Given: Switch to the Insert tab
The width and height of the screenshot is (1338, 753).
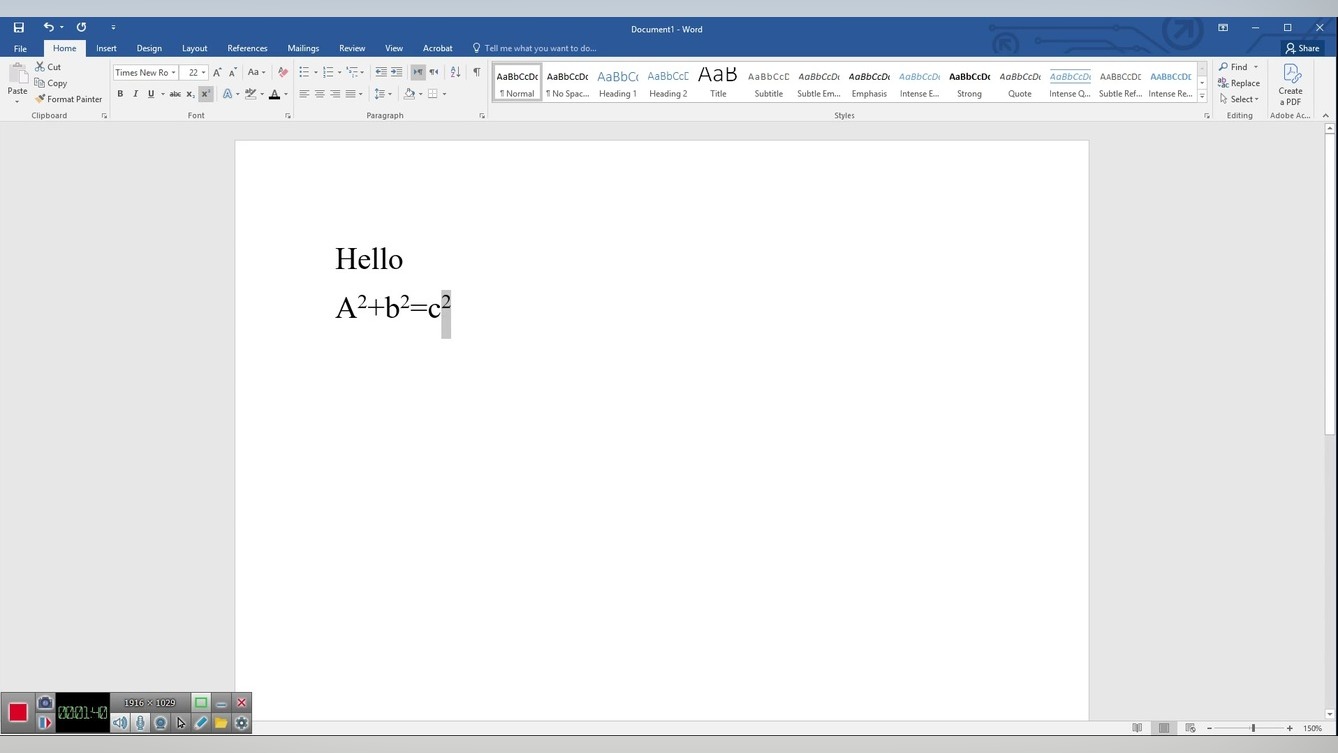Looking at the screenshot, I should point(106,48).
